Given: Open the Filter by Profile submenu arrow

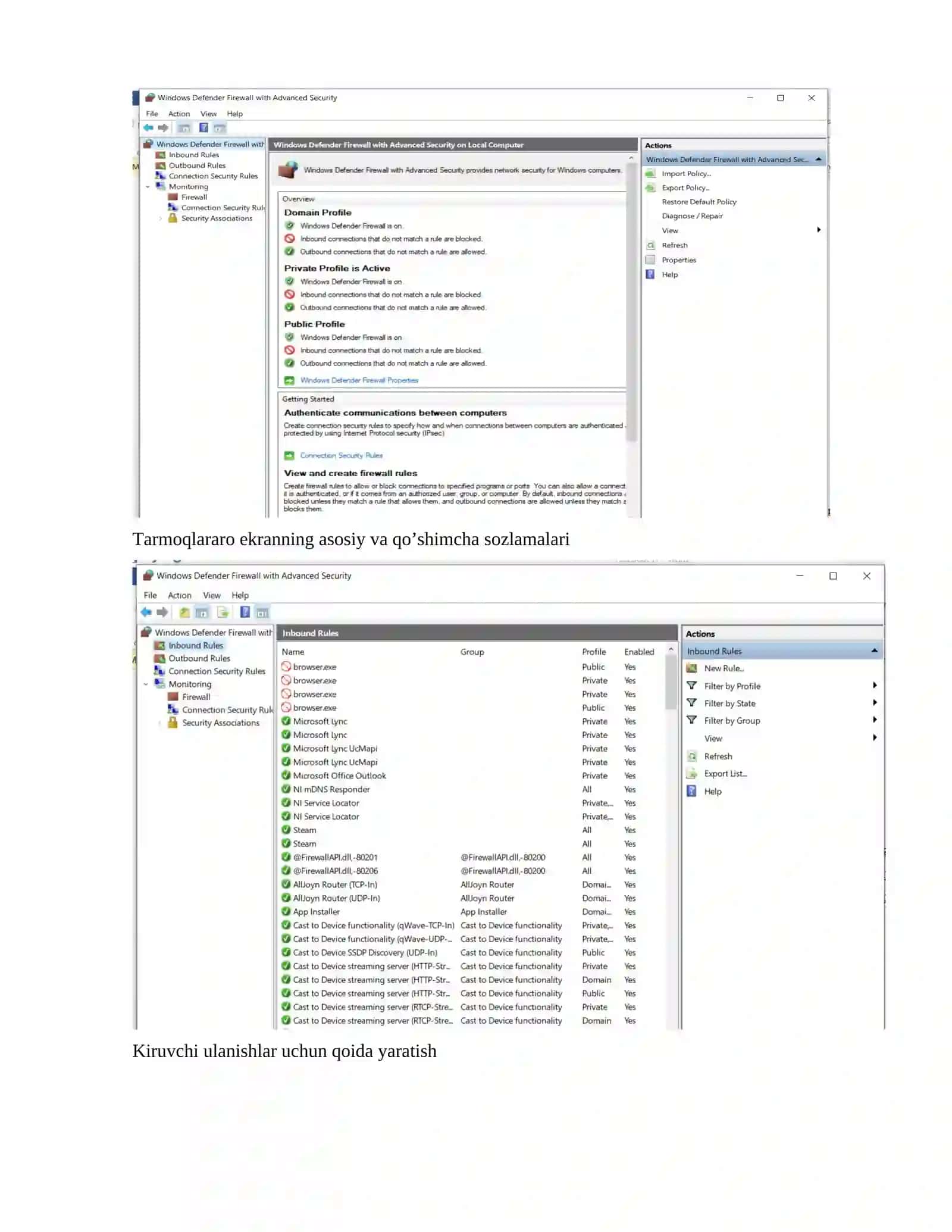Looking at the screenshot, I should (x=875, y=686).
